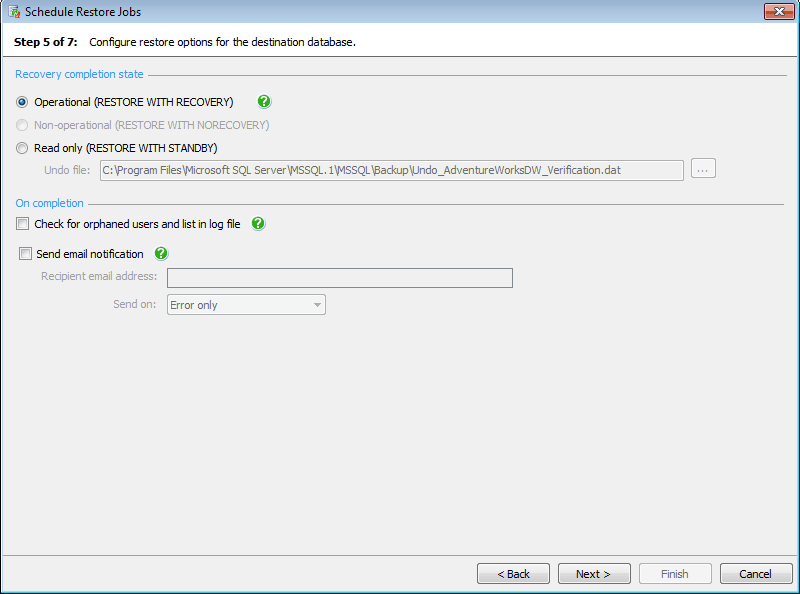Click the Schedule Restore Jobs title bar icon
This screenshot has width=800, height=594.
pyautogui.click(x=12, y=11)
